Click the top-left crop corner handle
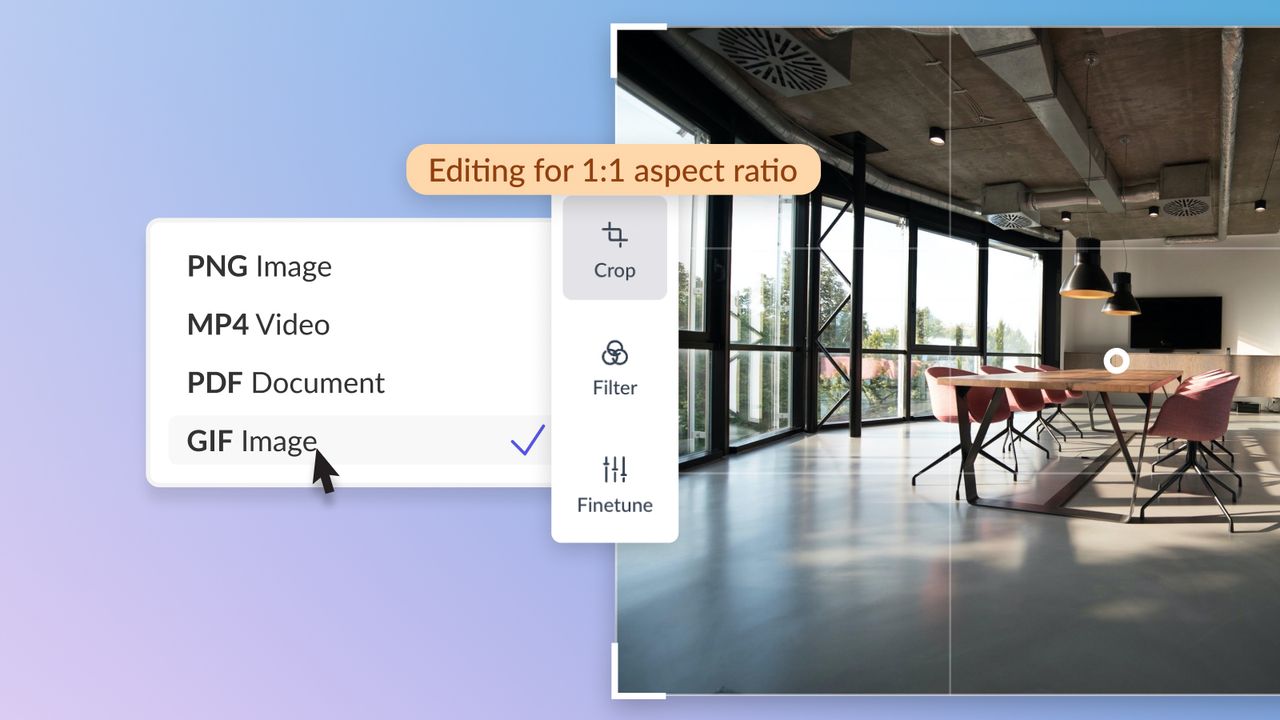 click(638, 50)
